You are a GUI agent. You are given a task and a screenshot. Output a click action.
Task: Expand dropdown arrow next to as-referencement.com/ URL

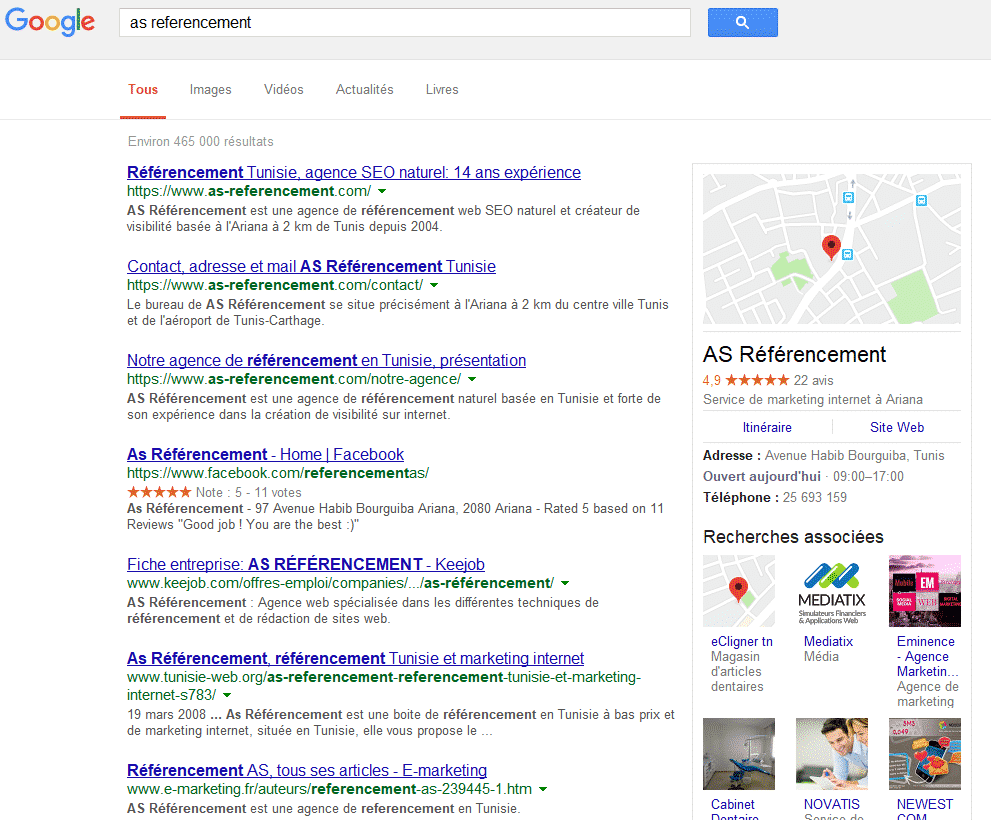coord(382,191)
